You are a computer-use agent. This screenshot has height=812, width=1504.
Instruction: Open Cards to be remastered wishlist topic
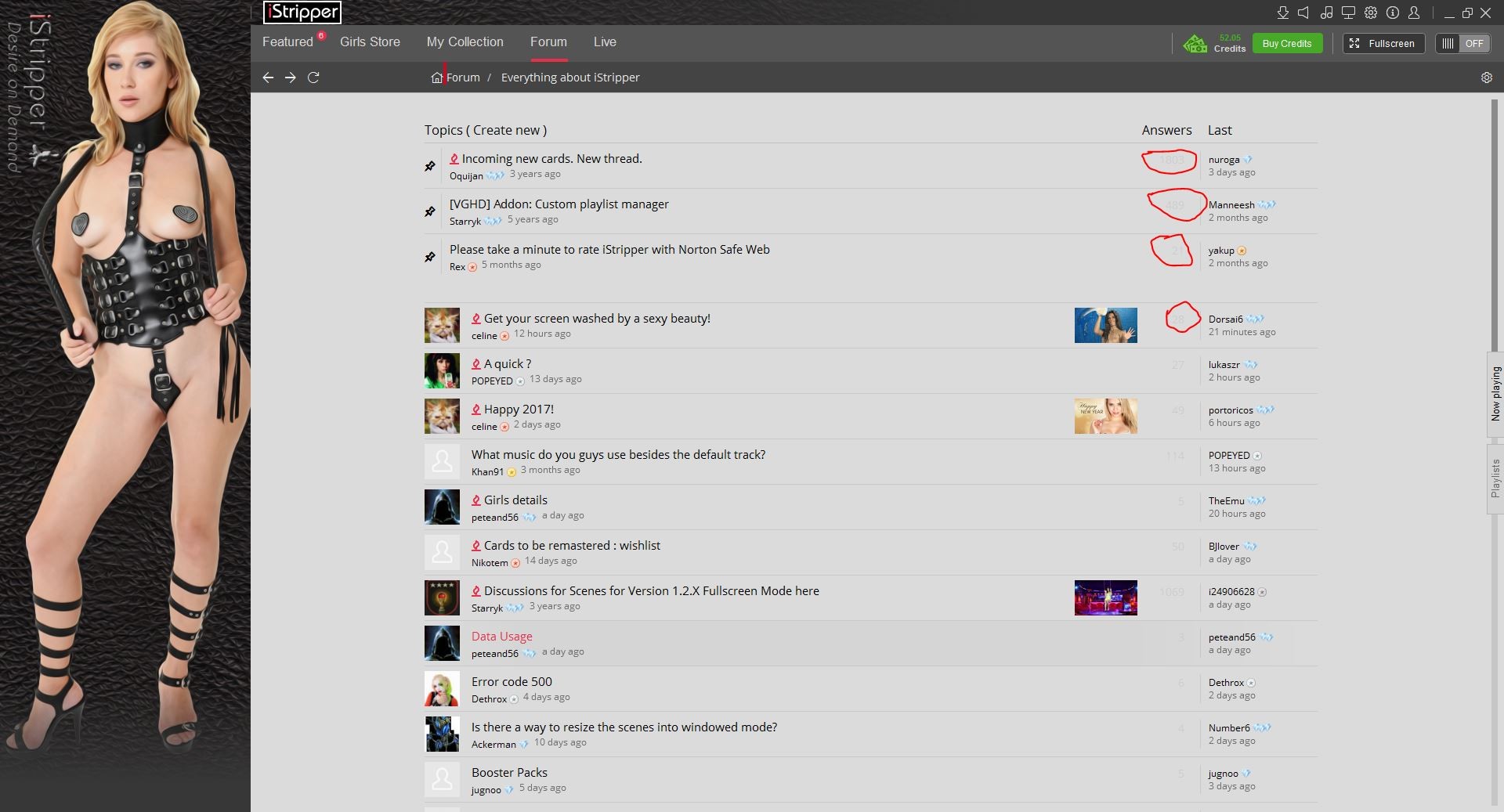(x=572, y=546)
